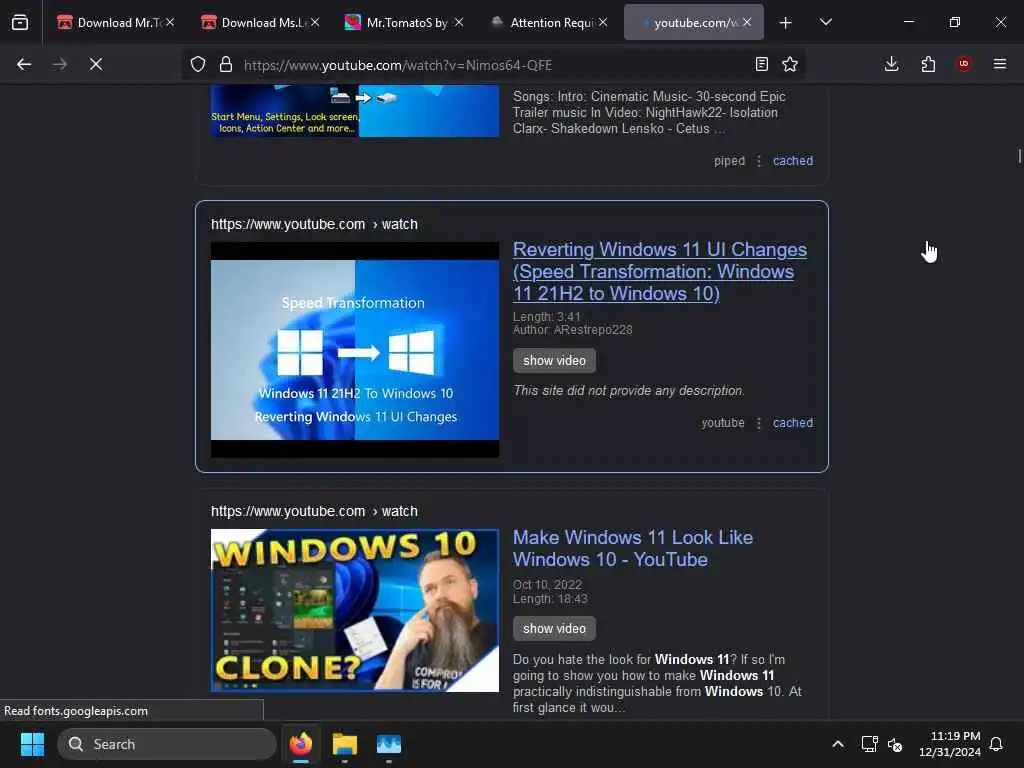Image resolution: width=1024 pixels, height=768 pixels.
Task: Click the URL address bar field
Action: [x=493, y=65]
